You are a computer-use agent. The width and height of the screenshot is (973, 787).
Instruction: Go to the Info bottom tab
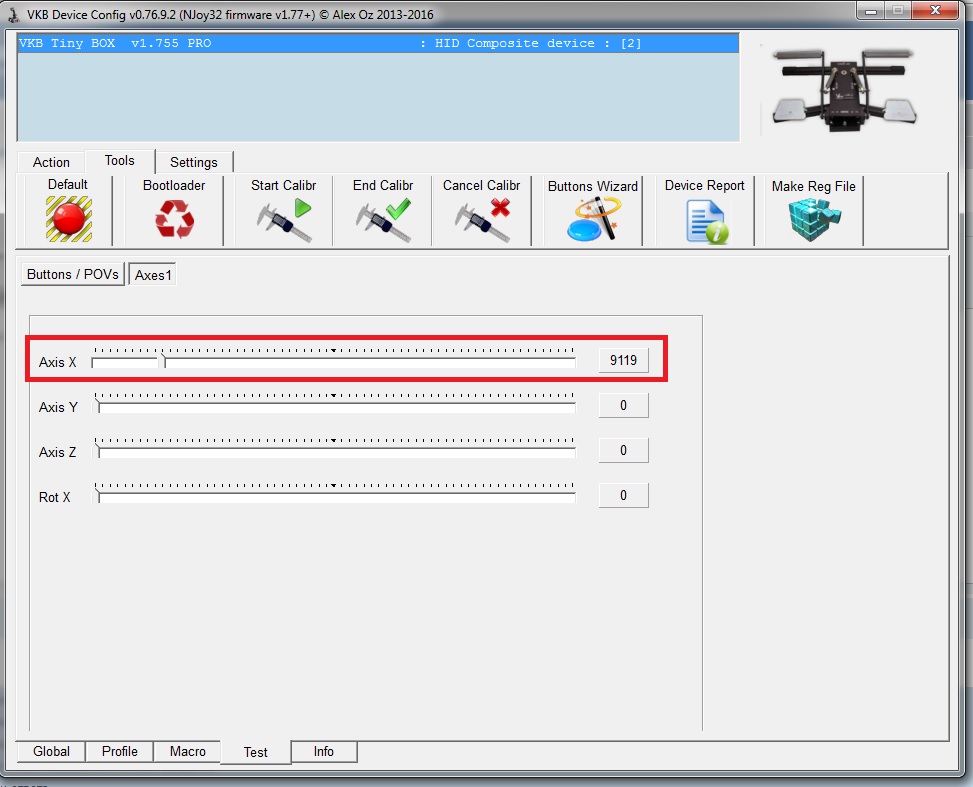click(x=324, y=751)
